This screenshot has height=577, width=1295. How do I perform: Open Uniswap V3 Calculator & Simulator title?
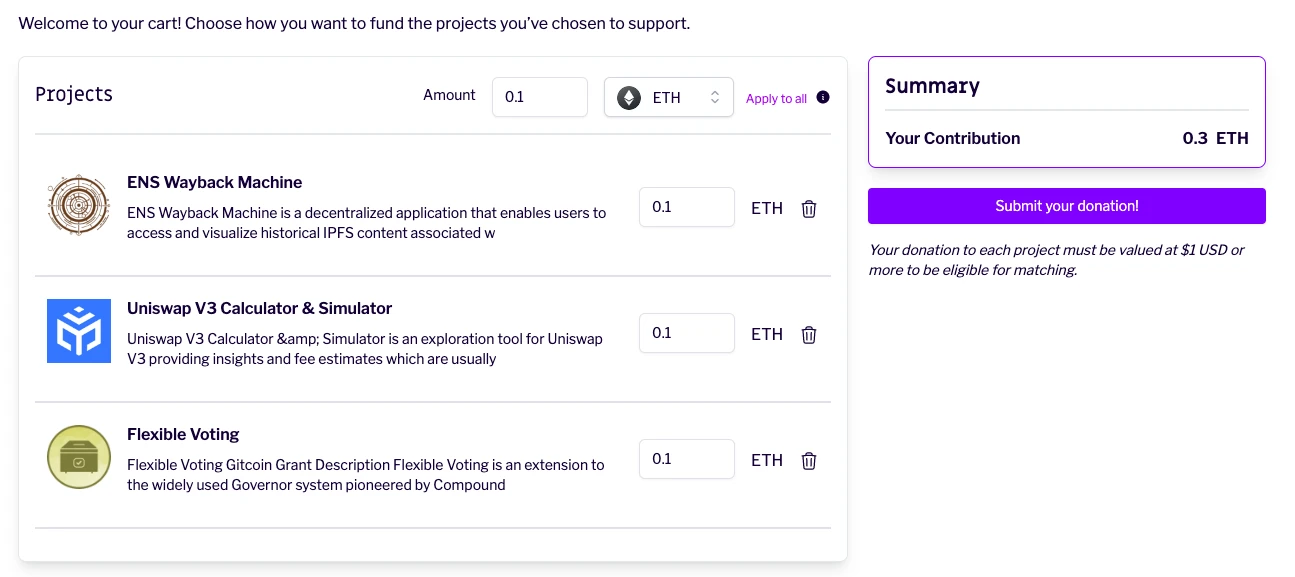coord(259,308)
